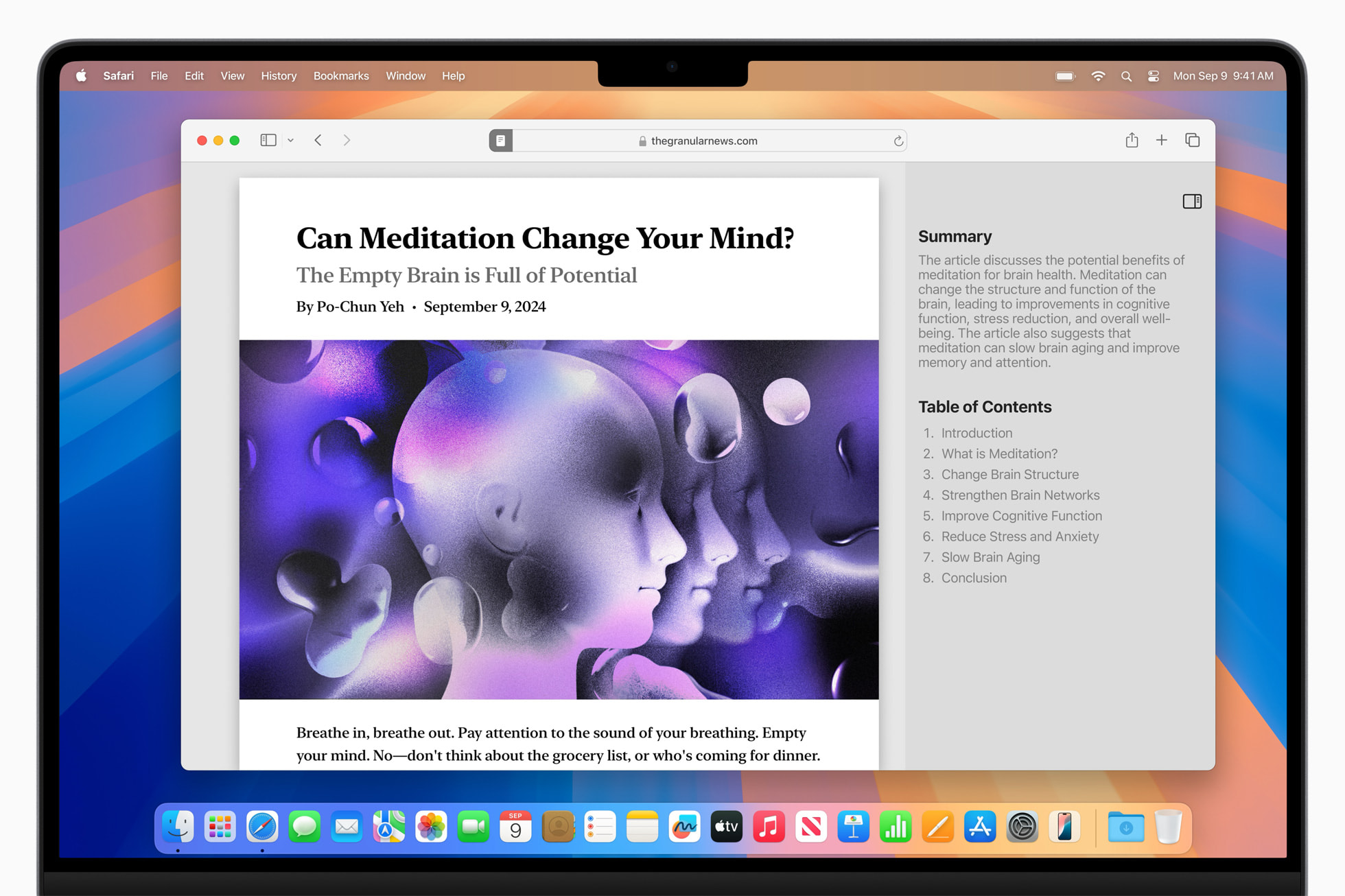This screenshot has width=1345, height=896.
Task: Open the Edit menu
Action: point(194,75)
